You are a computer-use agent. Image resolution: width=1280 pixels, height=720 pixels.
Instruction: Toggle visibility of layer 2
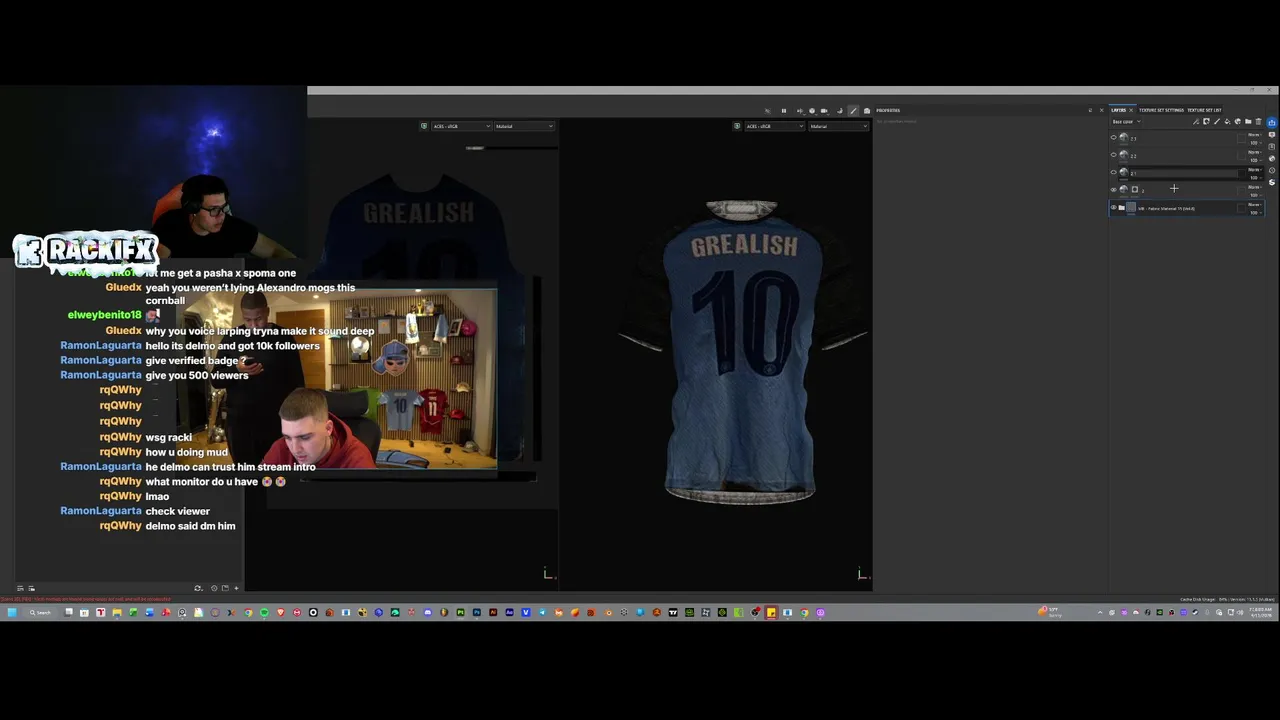click(x=1114, y=190)
